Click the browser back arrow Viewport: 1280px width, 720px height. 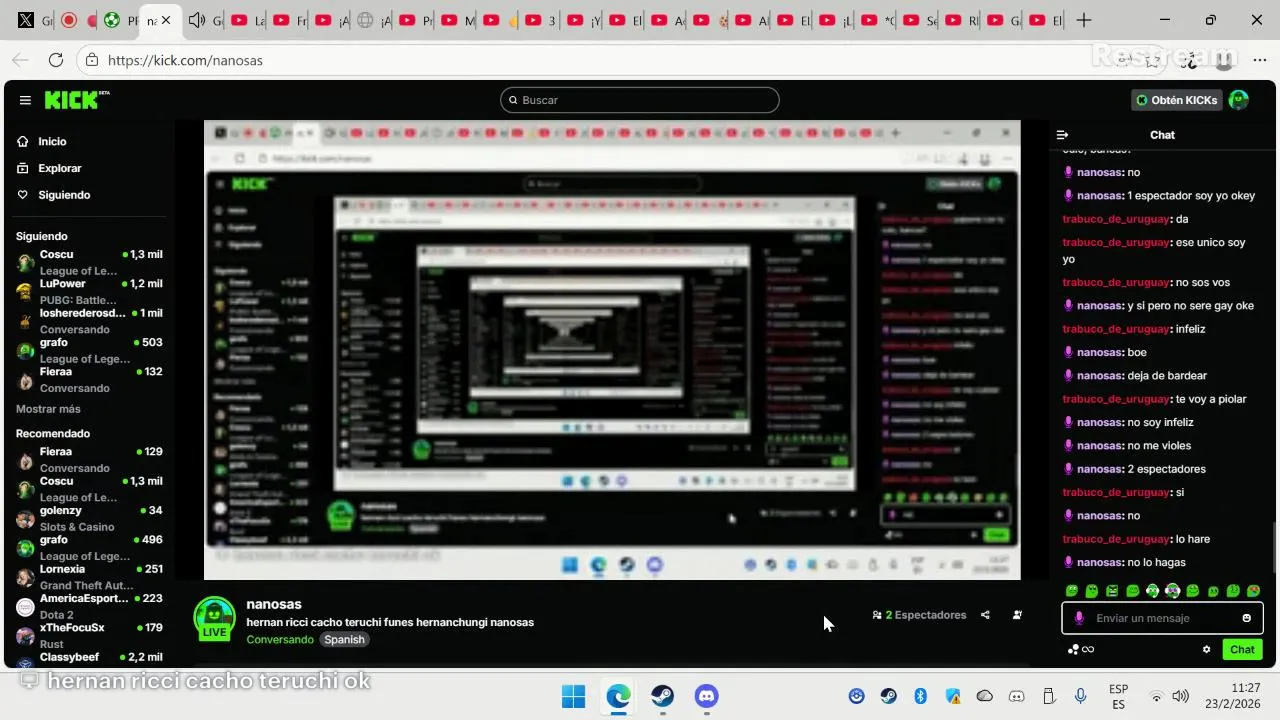20,60
